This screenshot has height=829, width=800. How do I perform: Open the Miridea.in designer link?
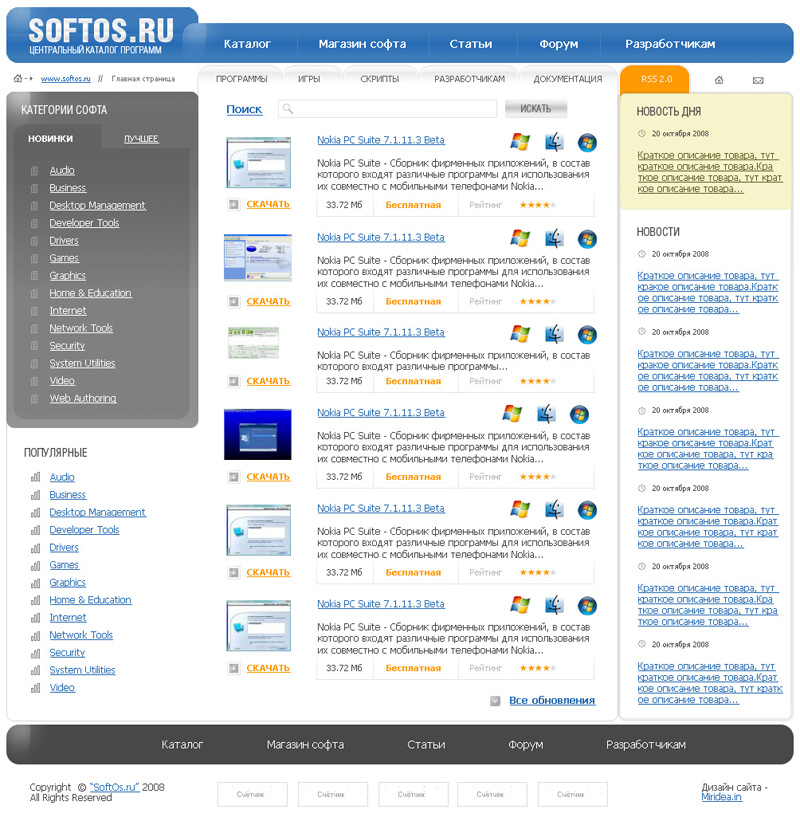pos(721,797)
